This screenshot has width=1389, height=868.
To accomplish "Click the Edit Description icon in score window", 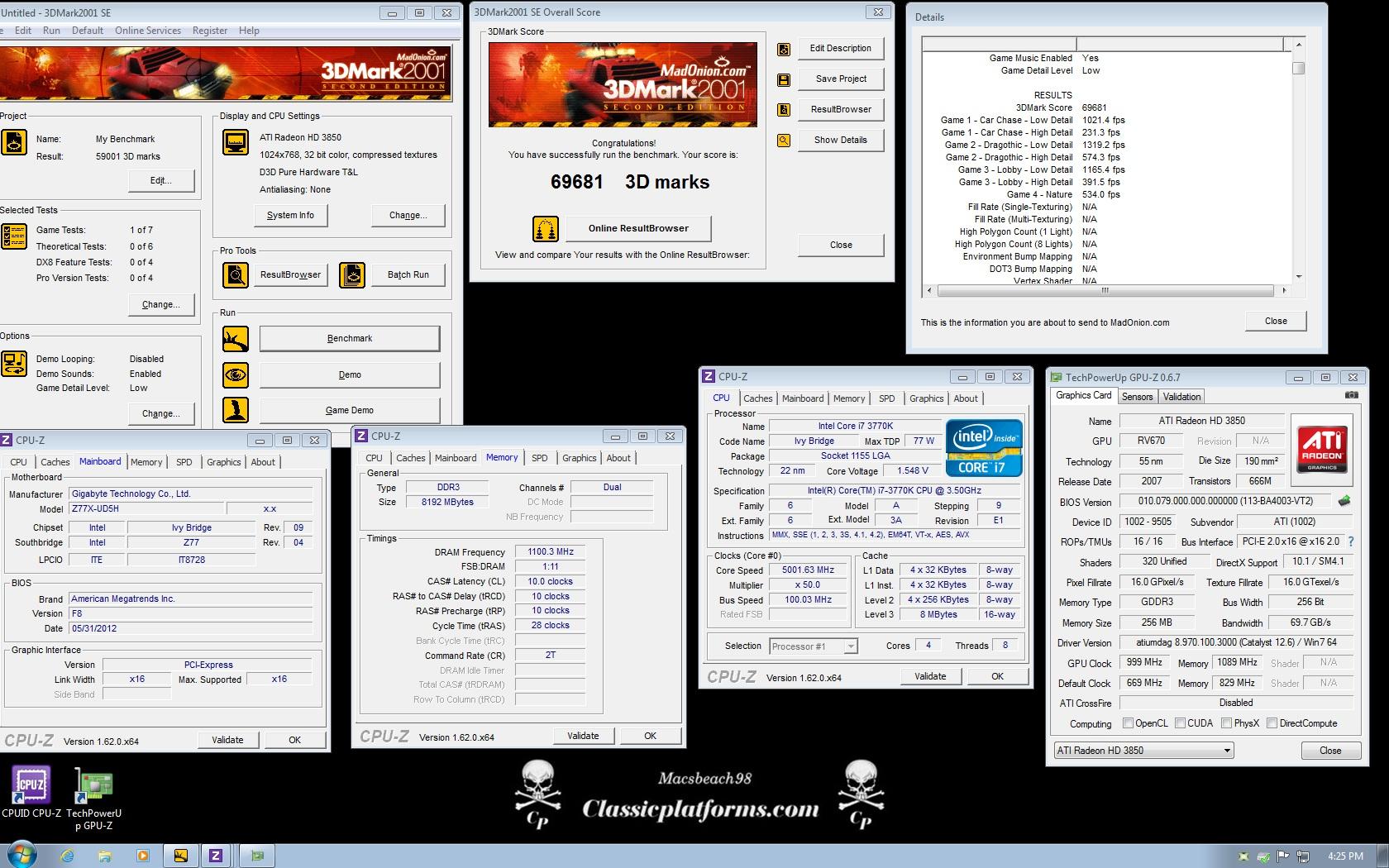I will (x=784, y=49).
